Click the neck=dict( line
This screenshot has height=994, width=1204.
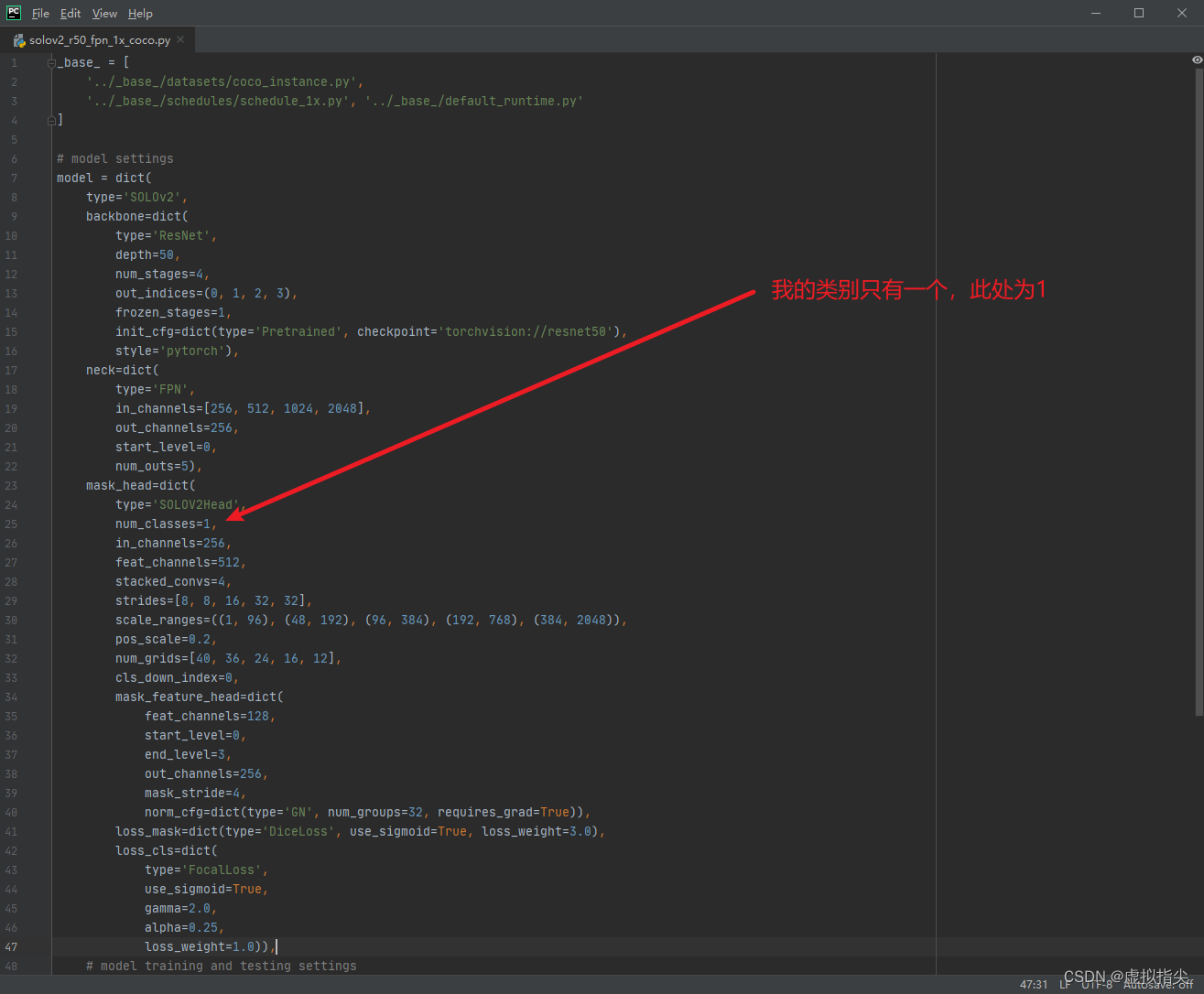pos(123,370)
